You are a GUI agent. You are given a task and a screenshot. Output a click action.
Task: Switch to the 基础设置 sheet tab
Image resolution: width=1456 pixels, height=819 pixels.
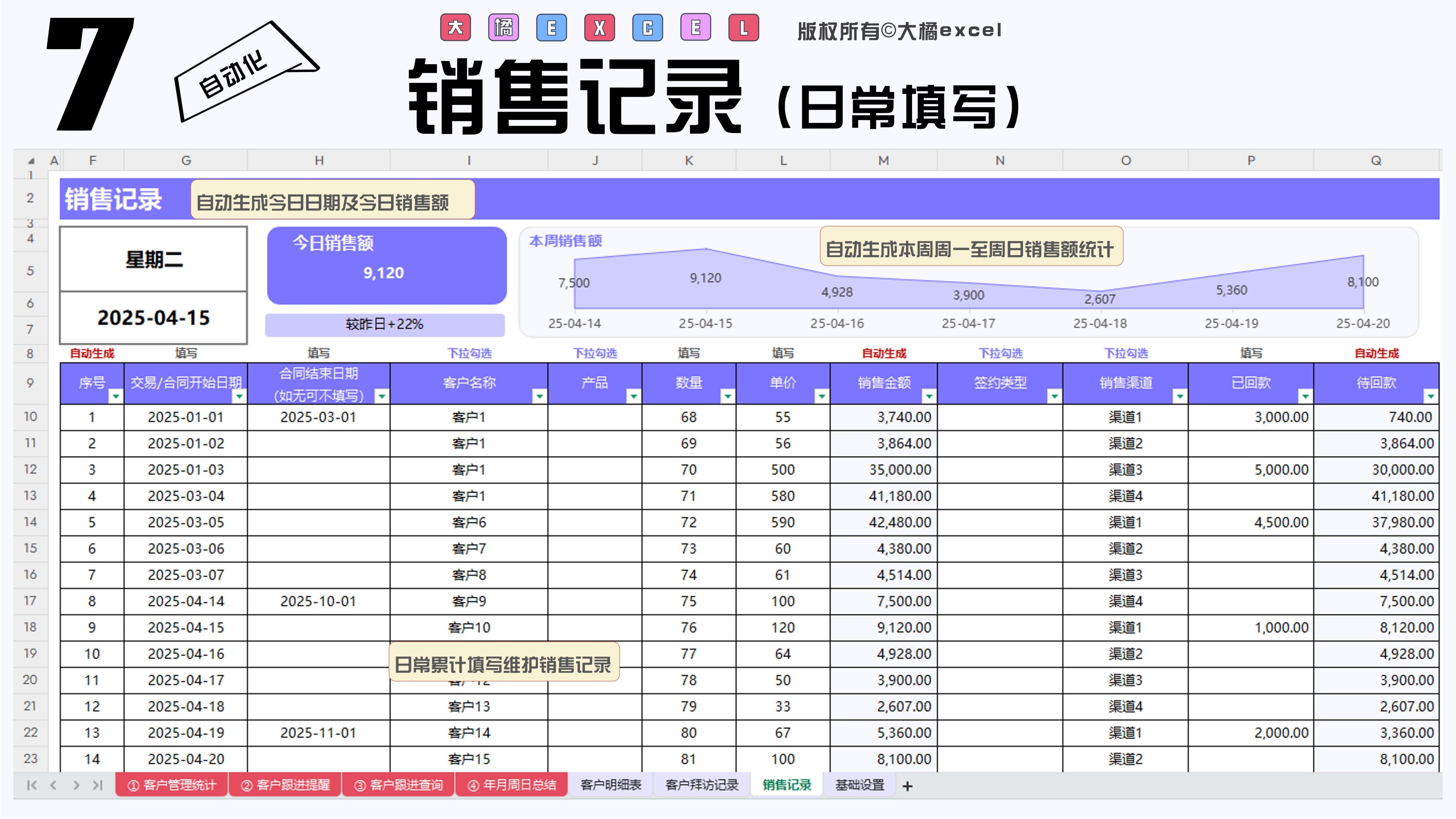860,785
